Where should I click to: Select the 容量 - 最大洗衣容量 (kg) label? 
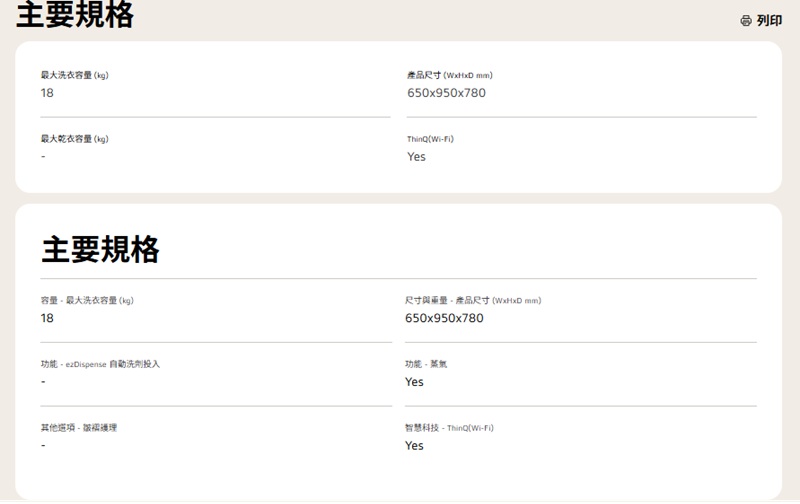click(x=87, y=300)
